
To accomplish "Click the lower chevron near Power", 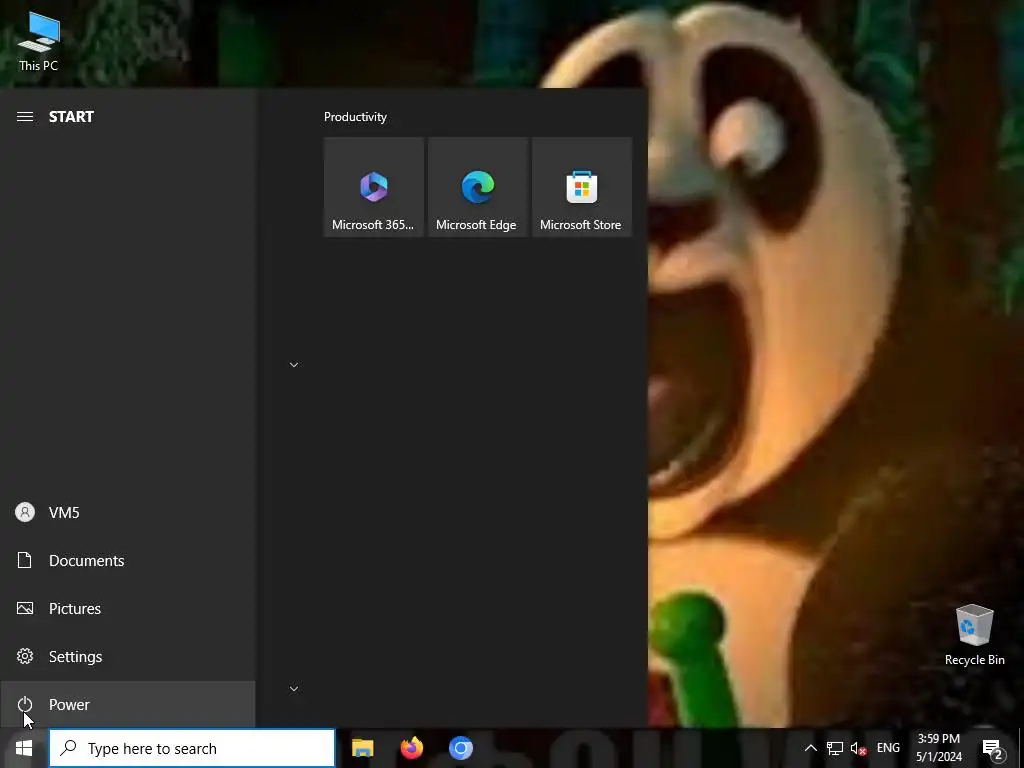I will [x=294, y=688].
